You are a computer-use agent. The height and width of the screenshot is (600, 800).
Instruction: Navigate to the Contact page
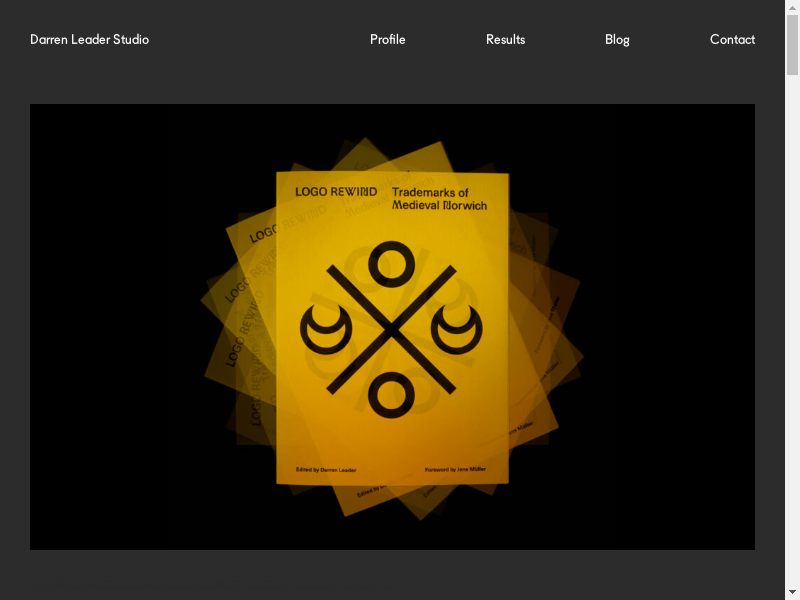[732, 40]
